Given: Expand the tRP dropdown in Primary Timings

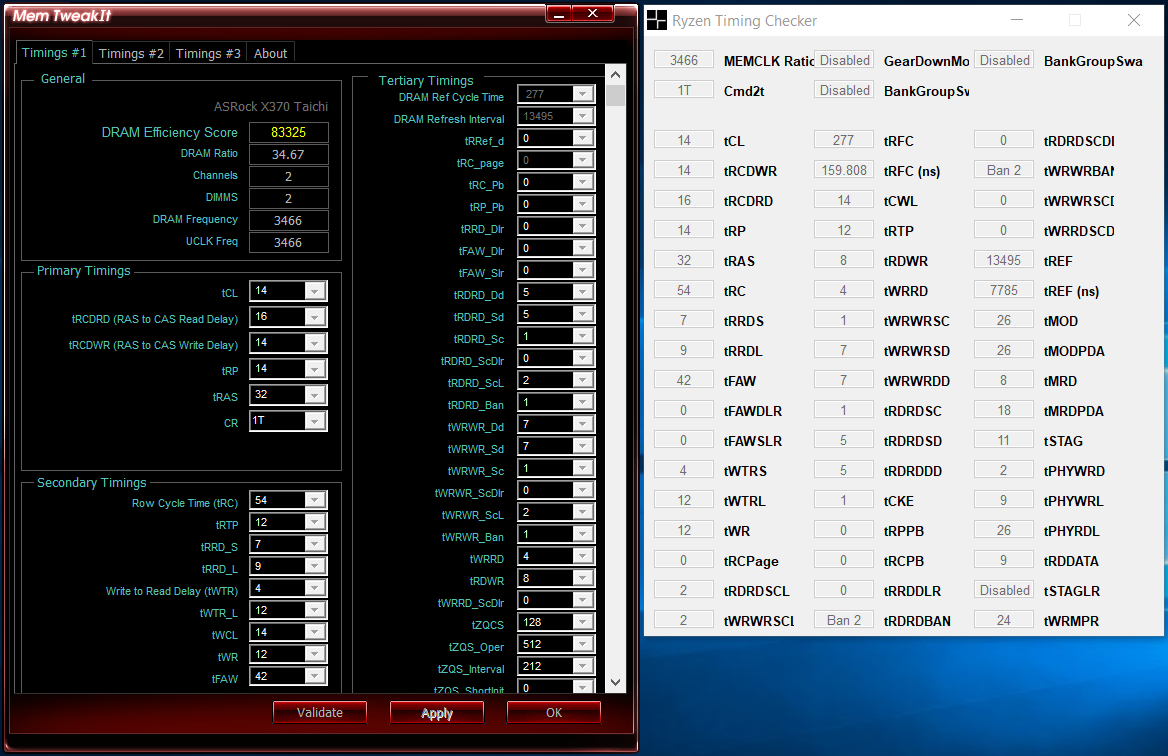Looking at the screenshot, I should [314, 369].
